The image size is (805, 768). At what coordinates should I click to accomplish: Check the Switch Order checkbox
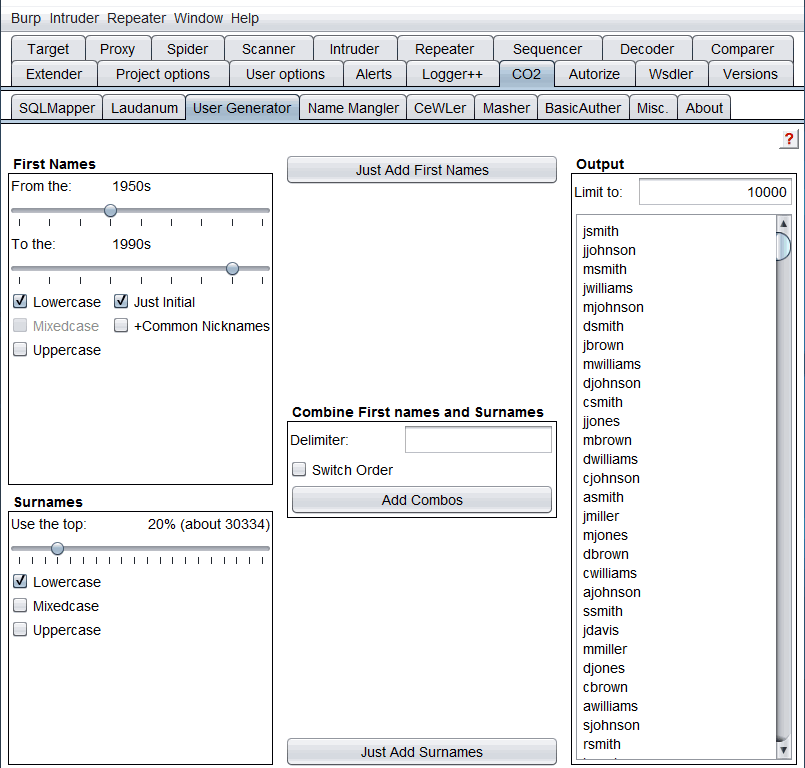point(299,469)
